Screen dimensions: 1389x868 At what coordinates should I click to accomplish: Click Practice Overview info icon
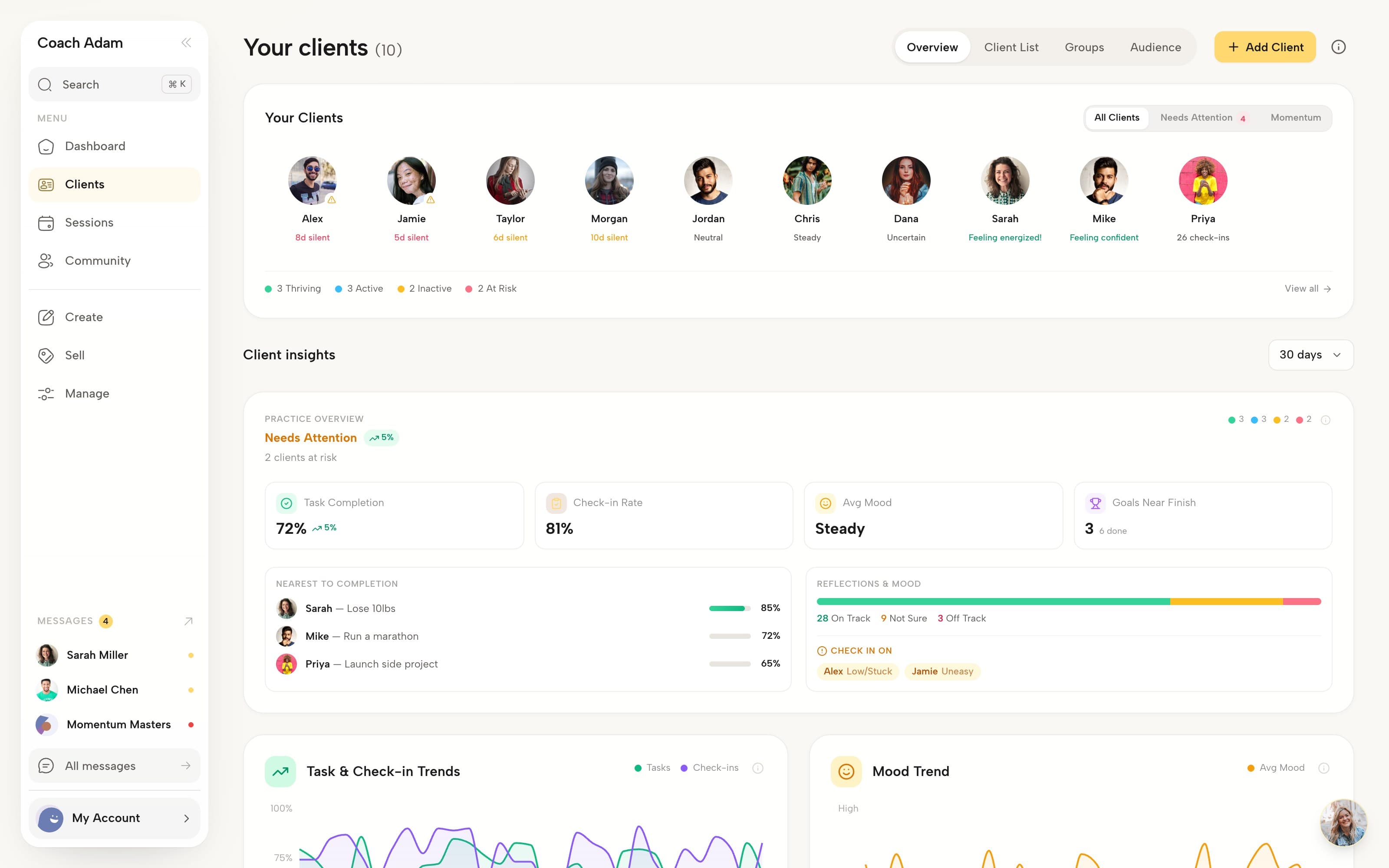coord(1325,420)
